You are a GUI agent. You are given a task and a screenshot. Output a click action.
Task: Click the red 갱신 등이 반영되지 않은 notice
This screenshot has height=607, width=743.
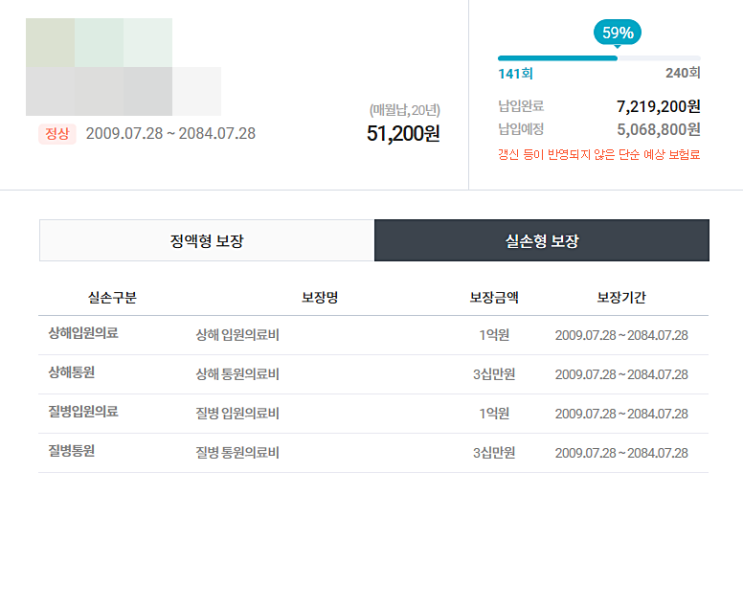coord(599,154)
